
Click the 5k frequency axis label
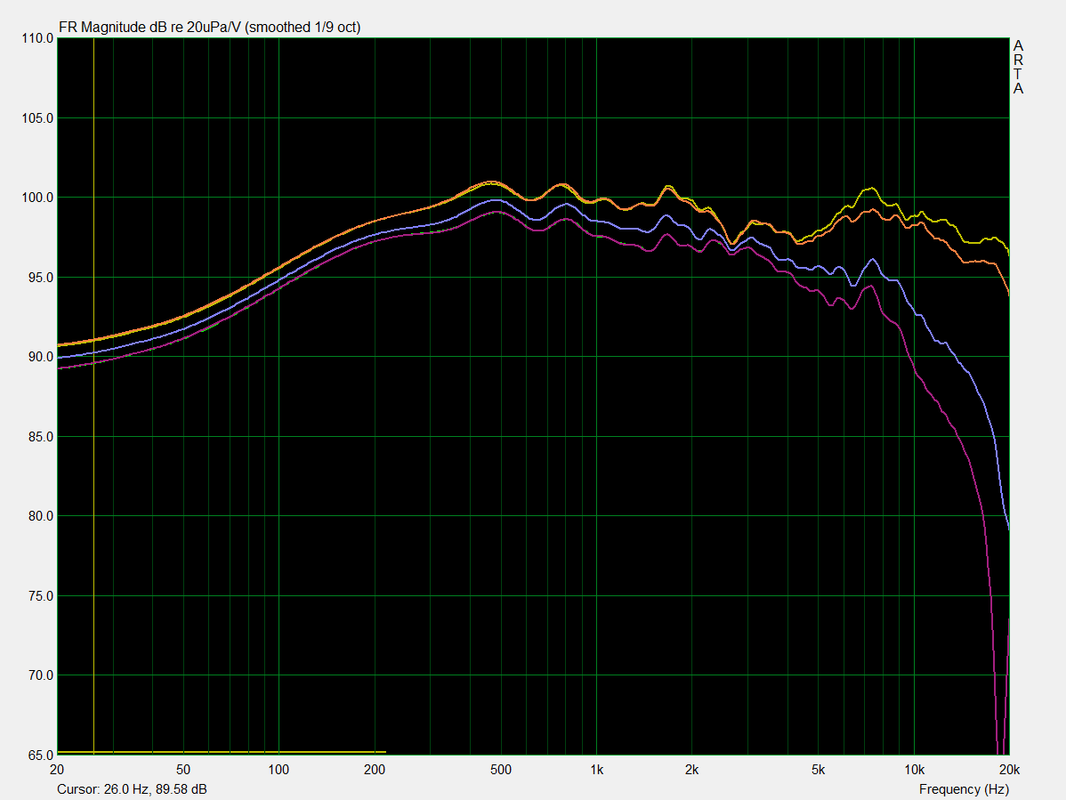pos(818,770)
